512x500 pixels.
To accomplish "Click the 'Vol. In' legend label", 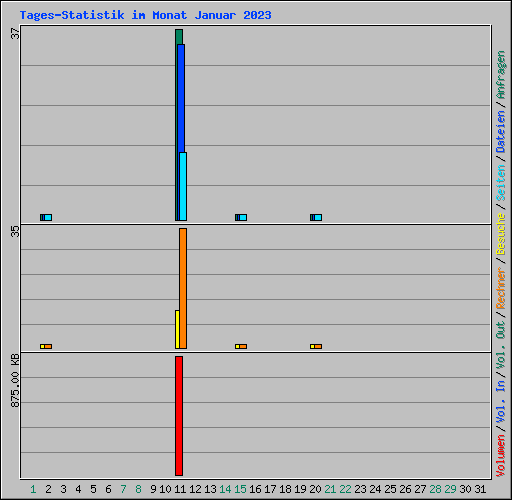I will pos(501,402).
